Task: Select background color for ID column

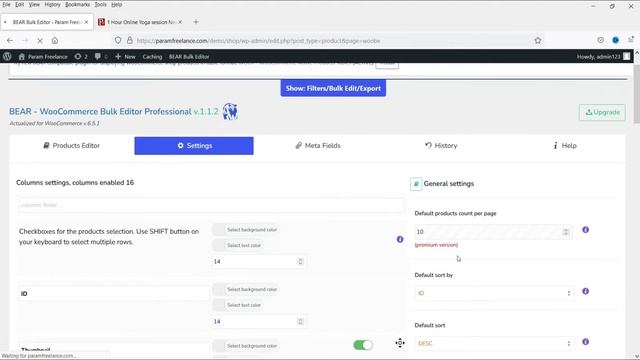Action: pos(245,289)
